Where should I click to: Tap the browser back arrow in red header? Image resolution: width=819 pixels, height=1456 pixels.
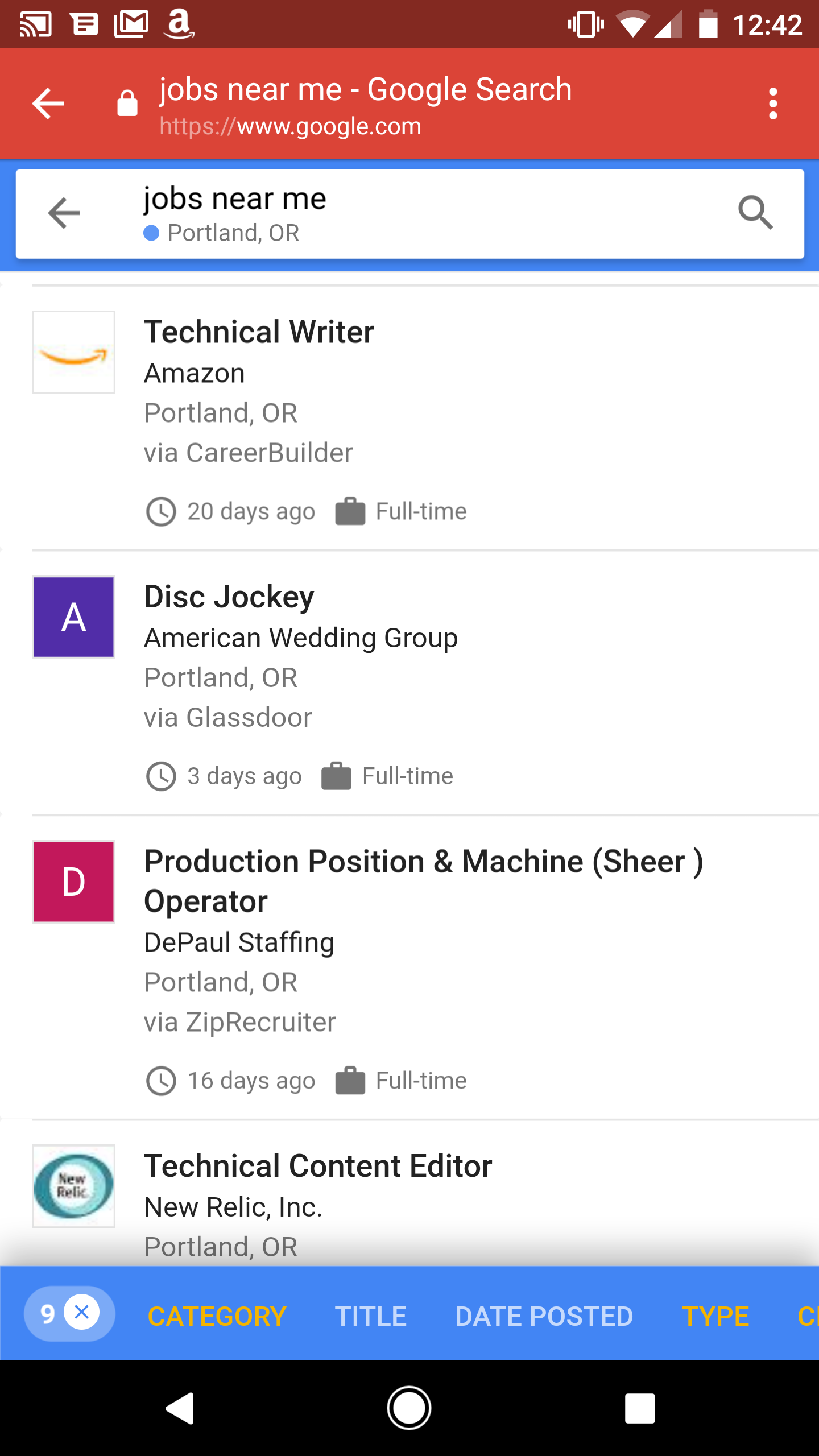click(48, 104)
